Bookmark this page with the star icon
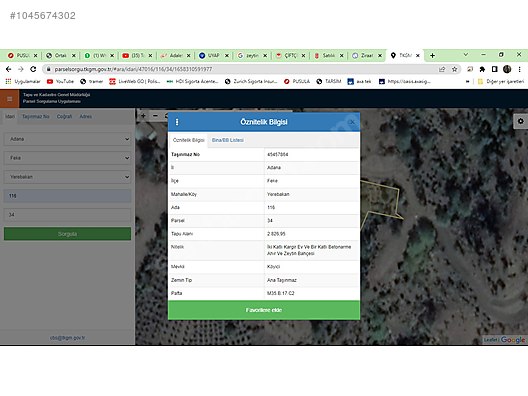Screen dimensions: 528x396 [x=454, y=69]
